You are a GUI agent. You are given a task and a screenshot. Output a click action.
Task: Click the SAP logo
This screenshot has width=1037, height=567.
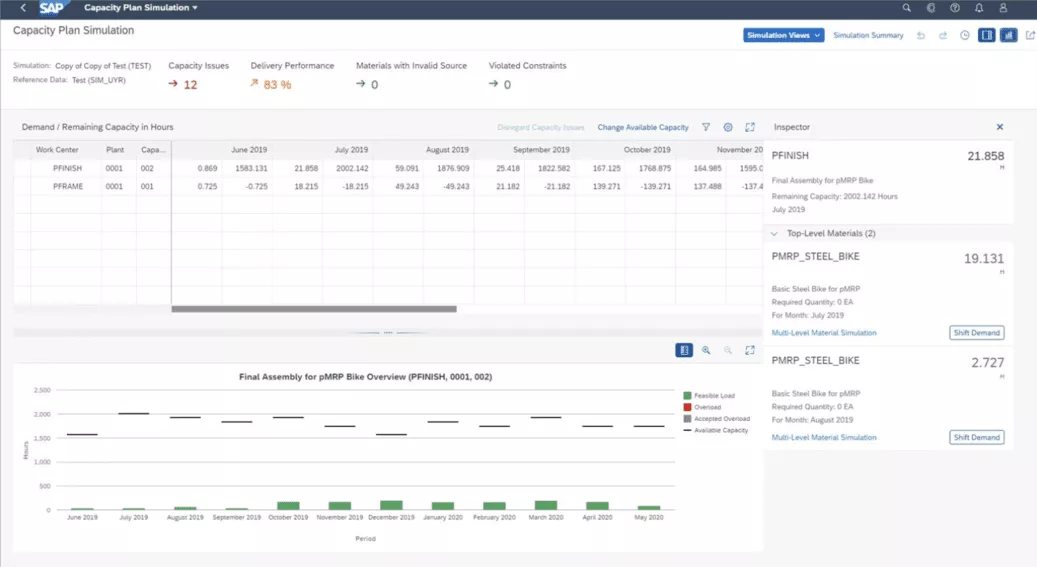point(52,8)
